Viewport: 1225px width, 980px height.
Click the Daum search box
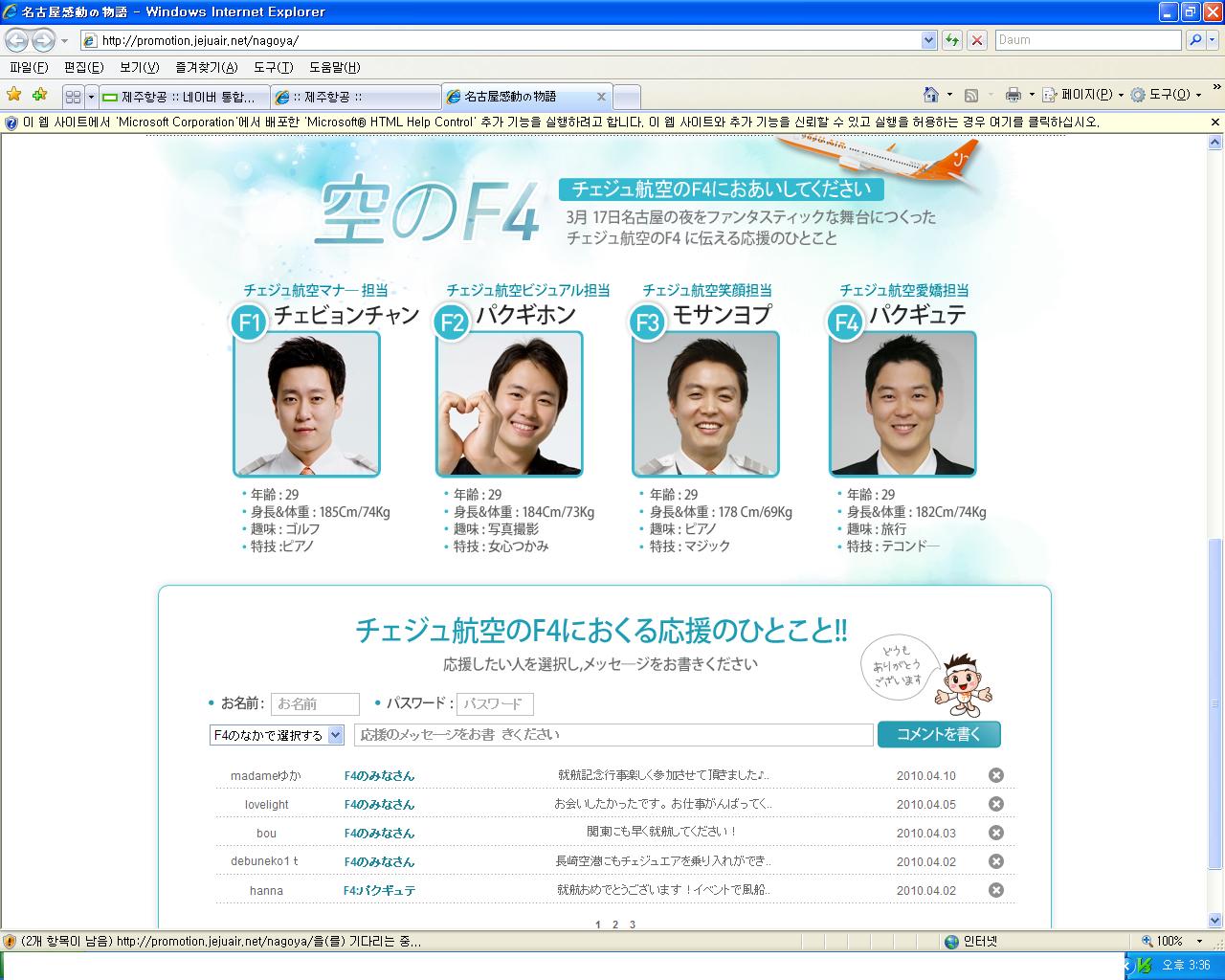1088,40
